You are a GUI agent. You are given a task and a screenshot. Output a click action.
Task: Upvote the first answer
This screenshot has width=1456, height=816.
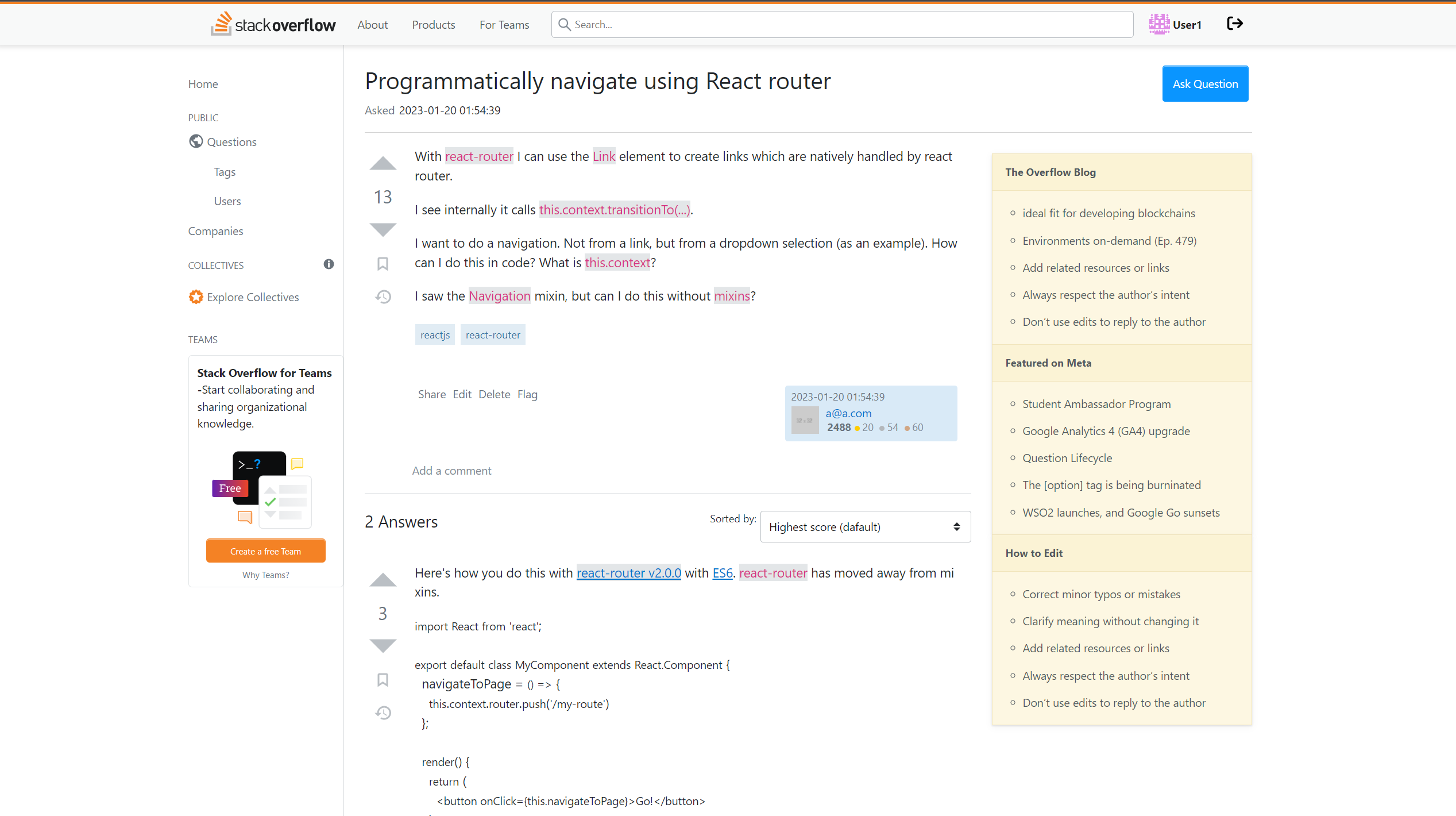(x=383, y=580)
